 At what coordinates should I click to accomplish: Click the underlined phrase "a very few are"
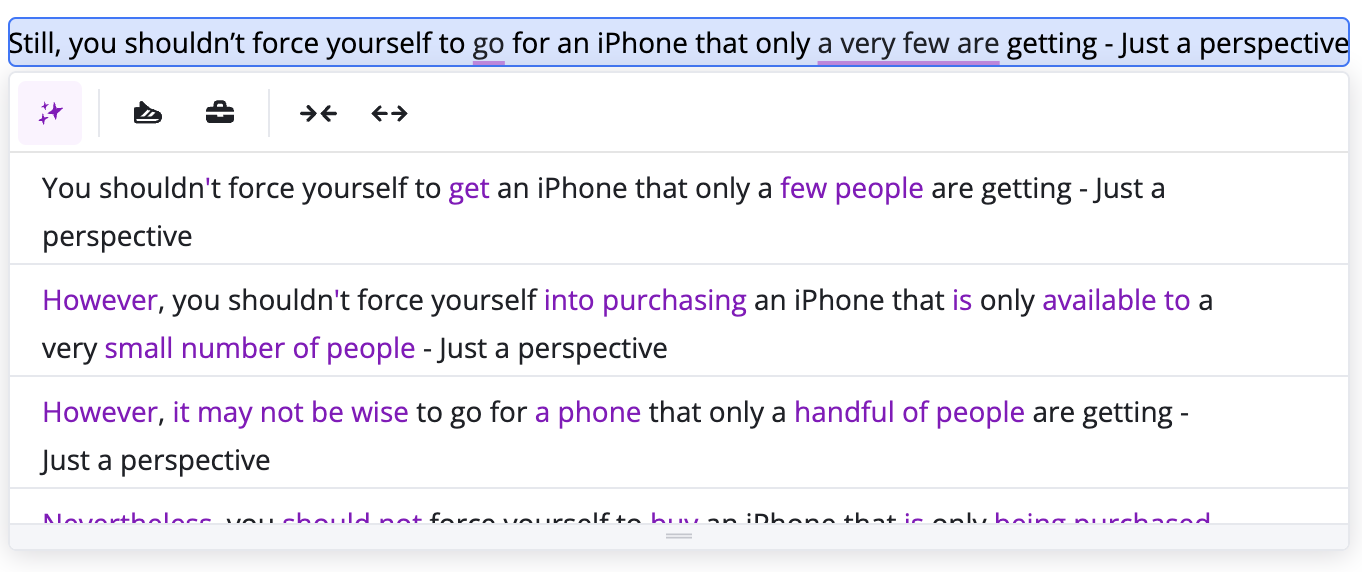908,44
